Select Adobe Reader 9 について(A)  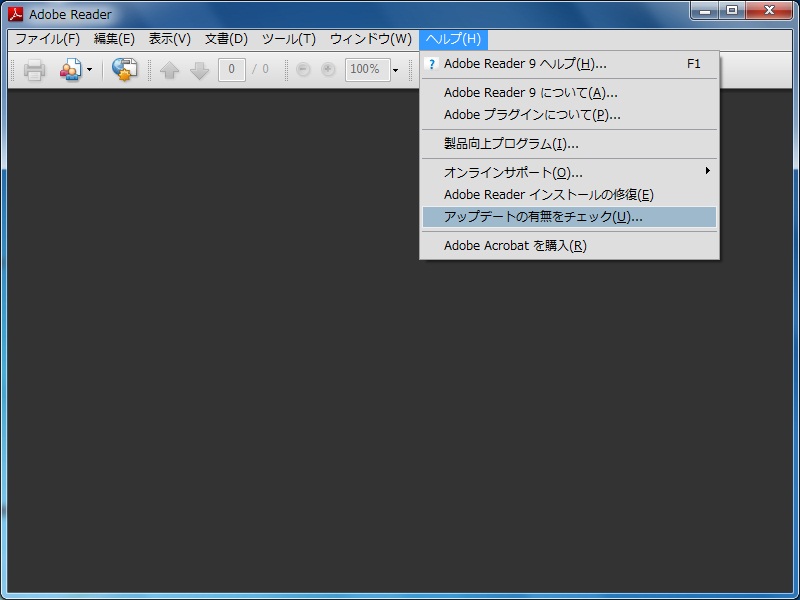(x=569, y=93)
